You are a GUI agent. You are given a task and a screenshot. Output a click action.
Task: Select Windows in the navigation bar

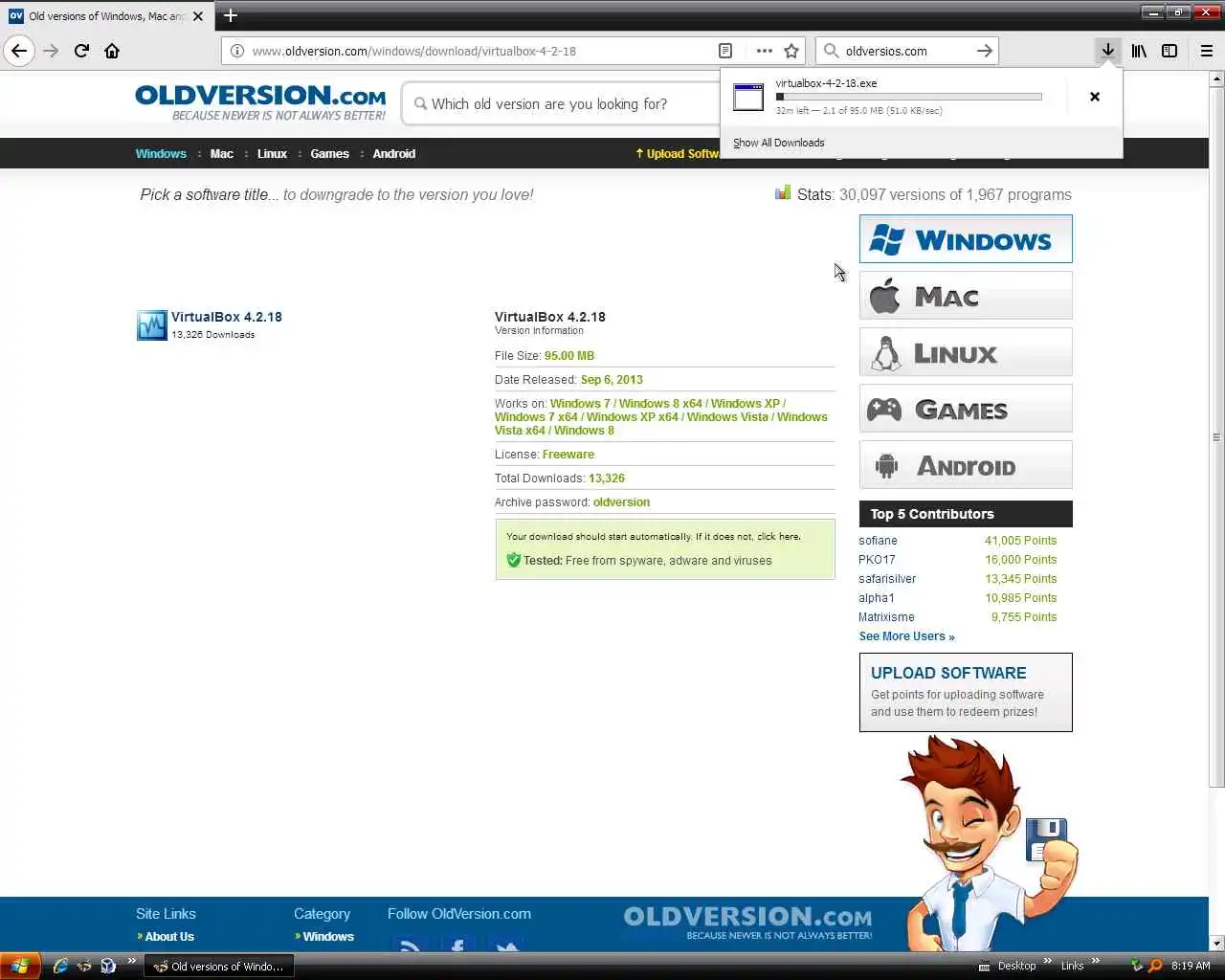point(161,153)
